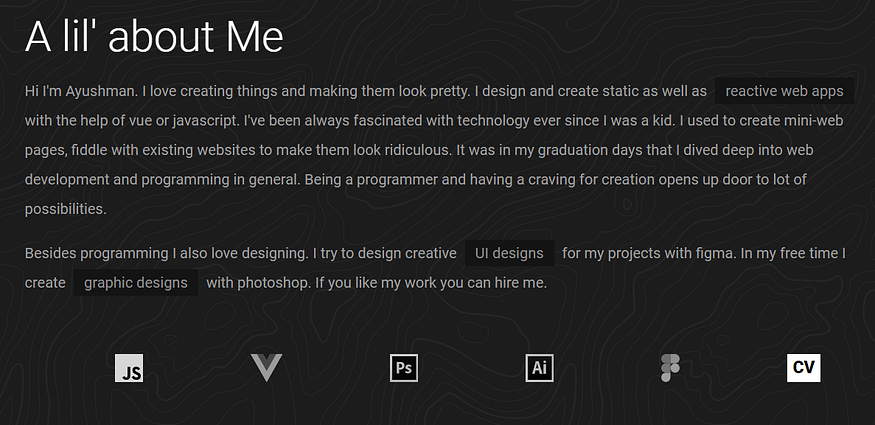The height and width of the screenshot is (425, 875).
Task: Open the Photoshop Ps icon
Action: click(x=403, y=368)
